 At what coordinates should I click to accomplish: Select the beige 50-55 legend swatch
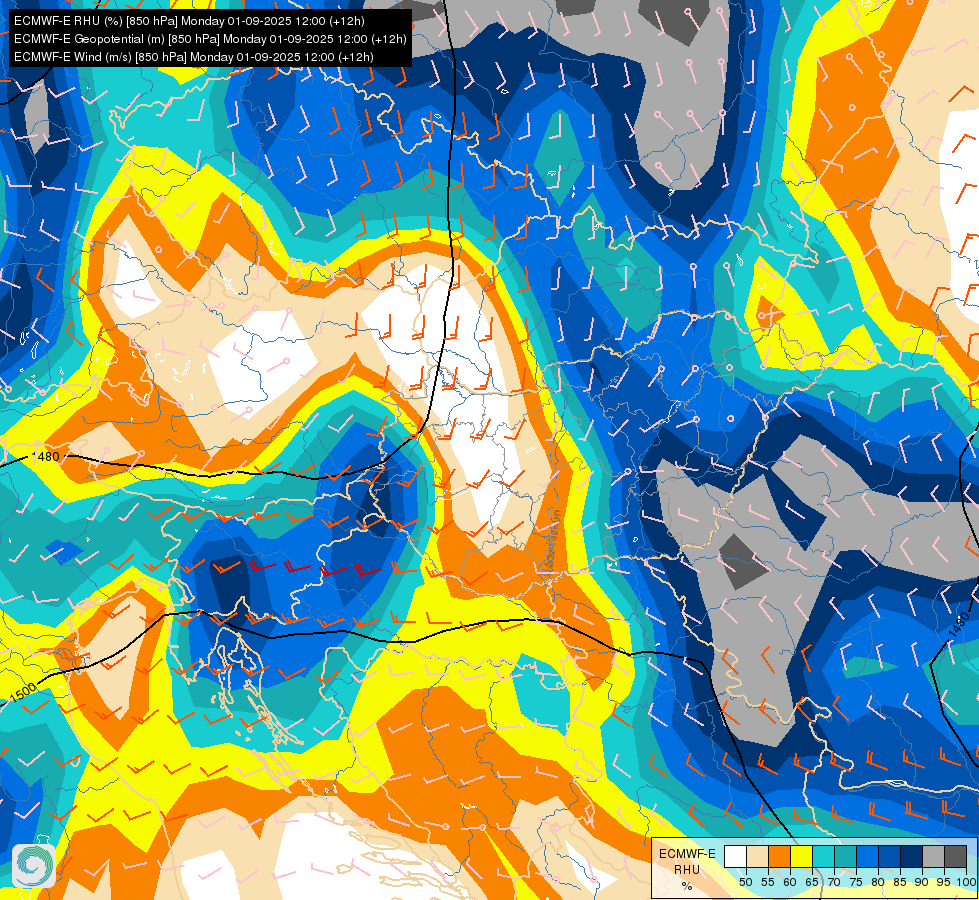click(x=757, y=856)
